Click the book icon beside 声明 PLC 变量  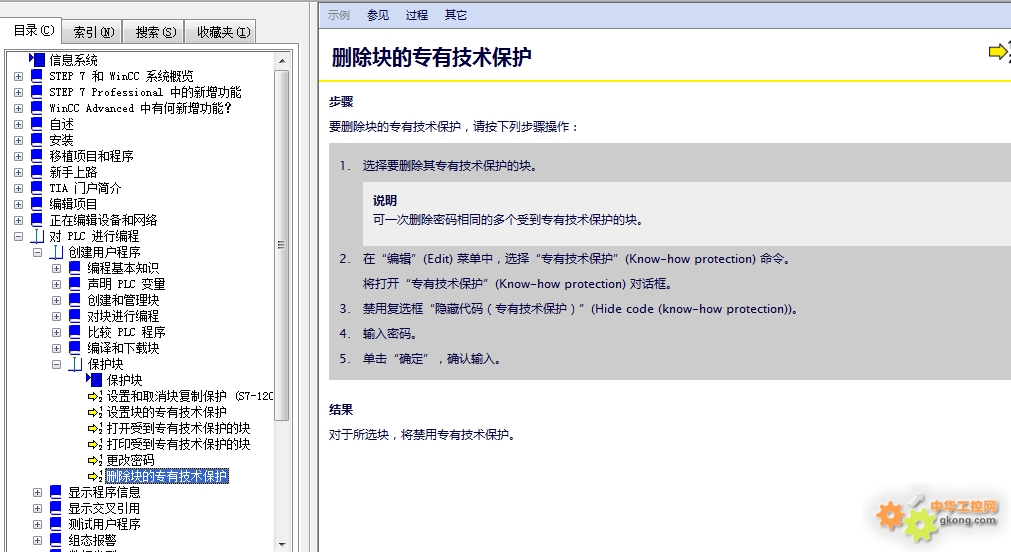point(75,284)
